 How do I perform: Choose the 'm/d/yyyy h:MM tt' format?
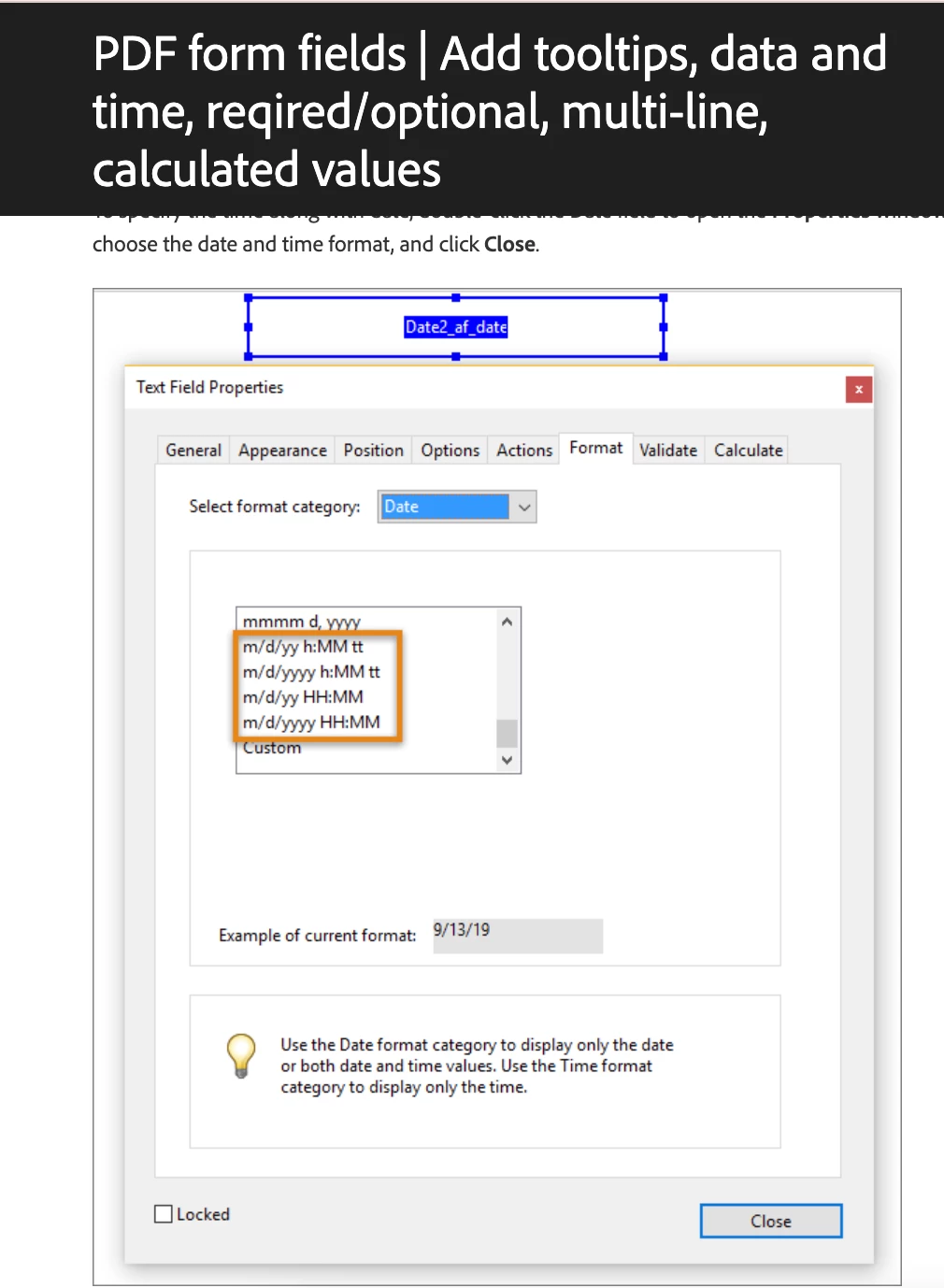(x=311, y=671)
